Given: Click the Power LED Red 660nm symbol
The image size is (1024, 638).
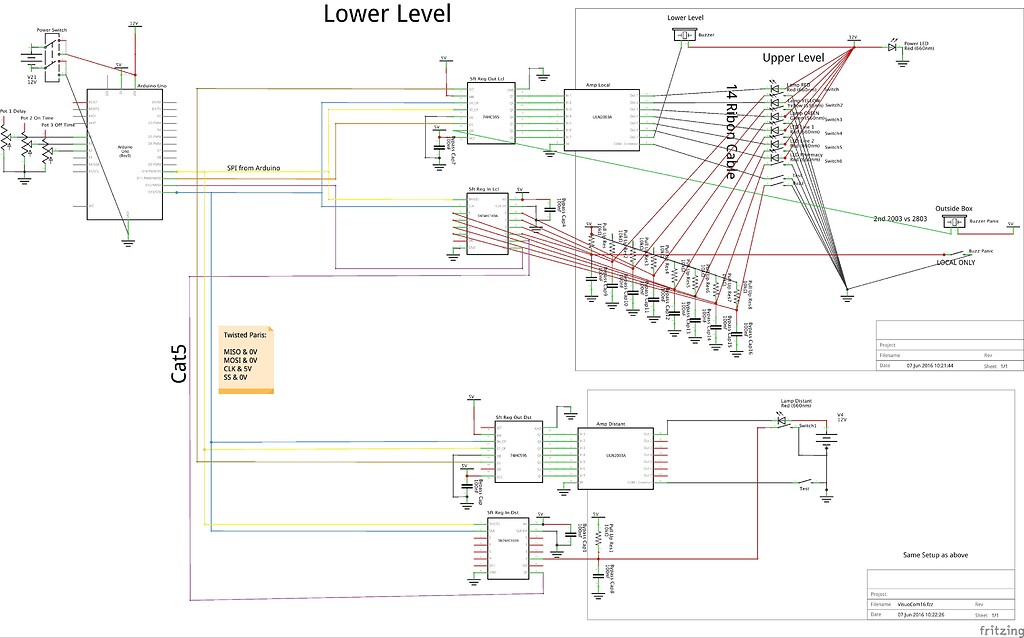Looking at the screenshot, I should (x=890, y=47).
